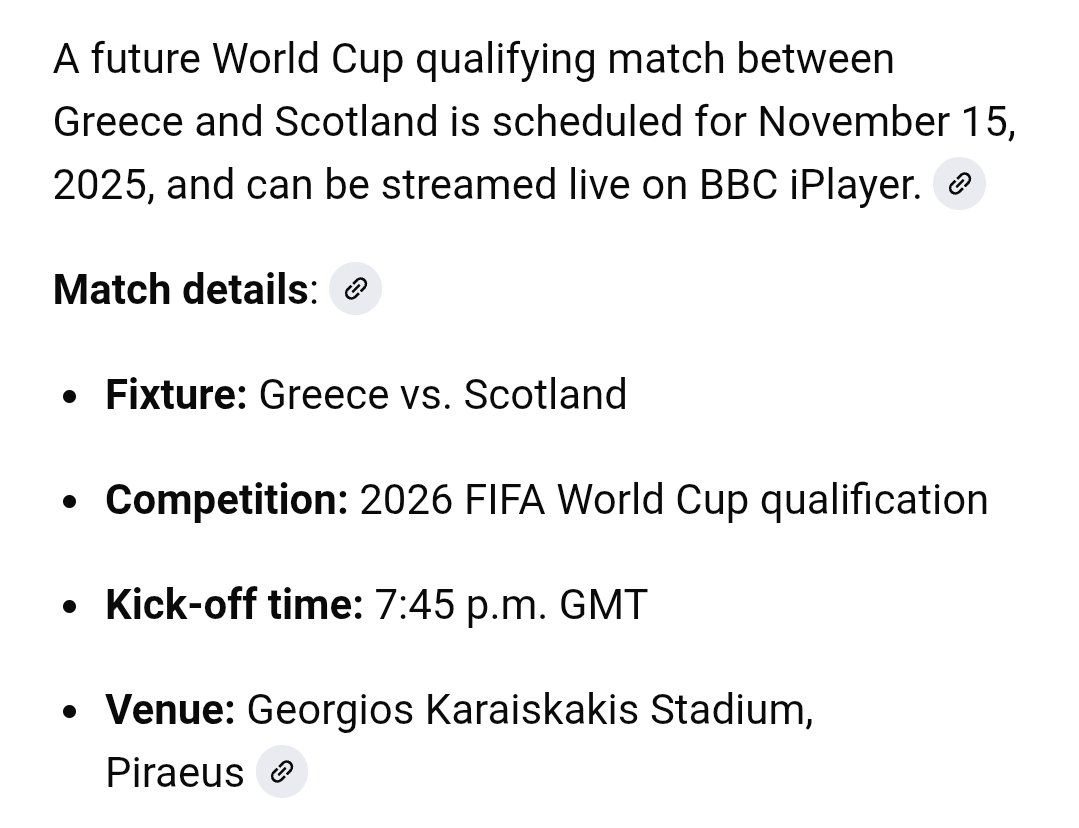Click the November 15 date text
The height and width of the screenshot is (828, 1079).
pos(883,121)
